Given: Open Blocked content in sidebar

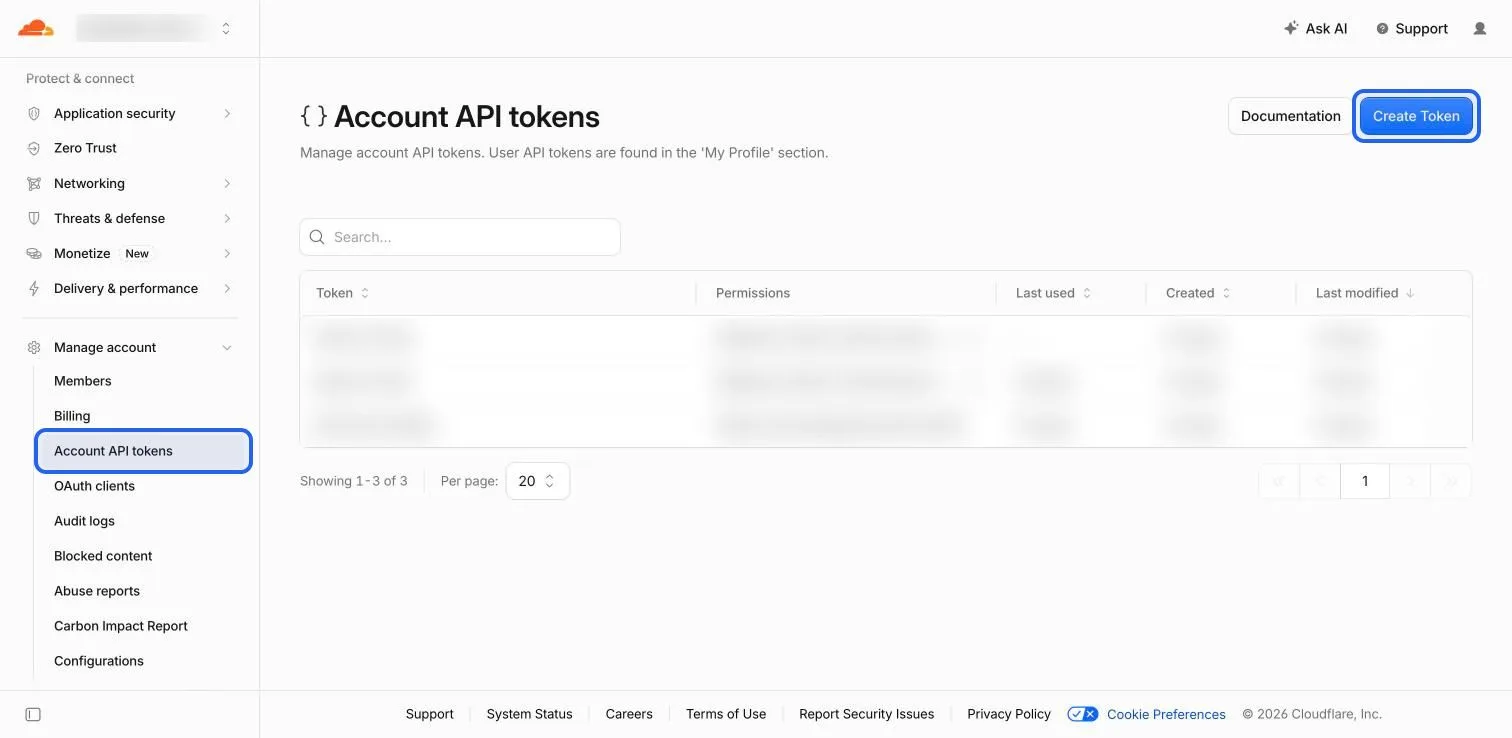Looking at the screenshot, I should coord(103,556).
